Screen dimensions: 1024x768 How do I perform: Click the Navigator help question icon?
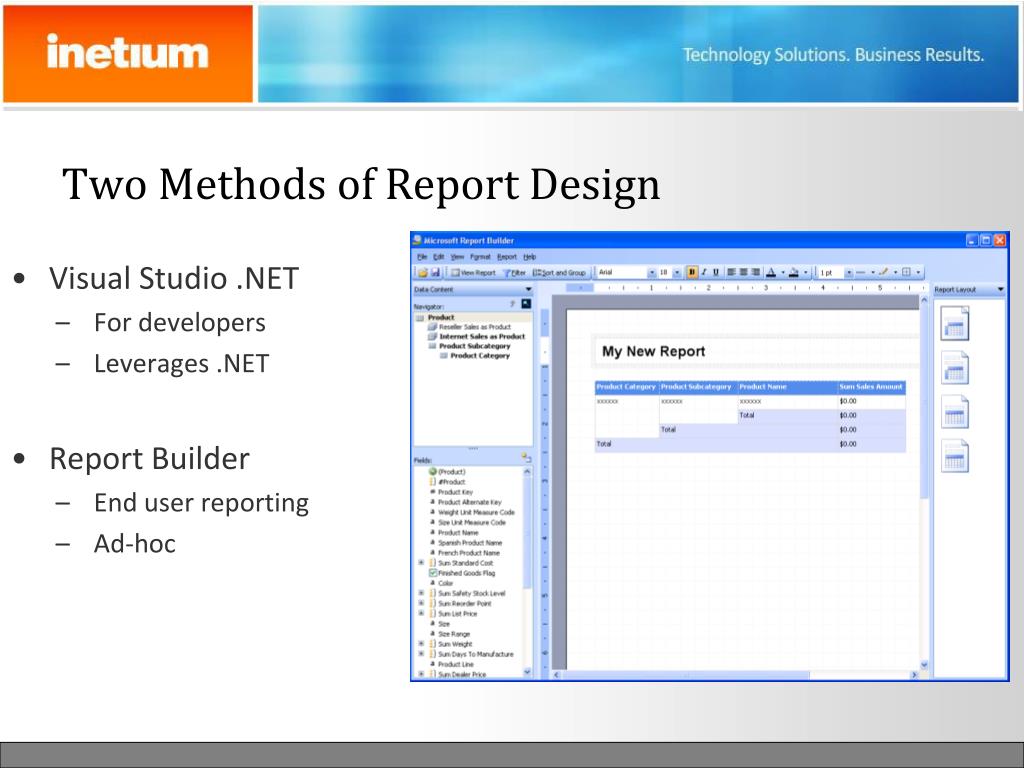point(513,304)
